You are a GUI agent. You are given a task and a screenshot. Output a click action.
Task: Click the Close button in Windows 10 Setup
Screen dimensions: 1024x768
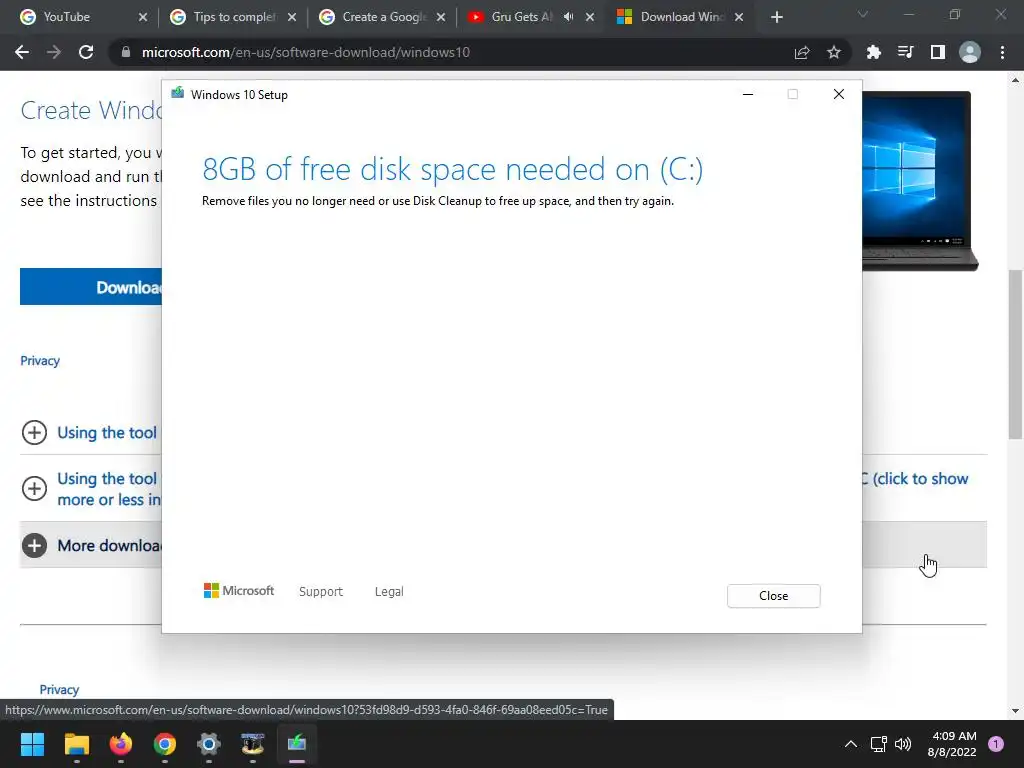(x=773, y=596)
